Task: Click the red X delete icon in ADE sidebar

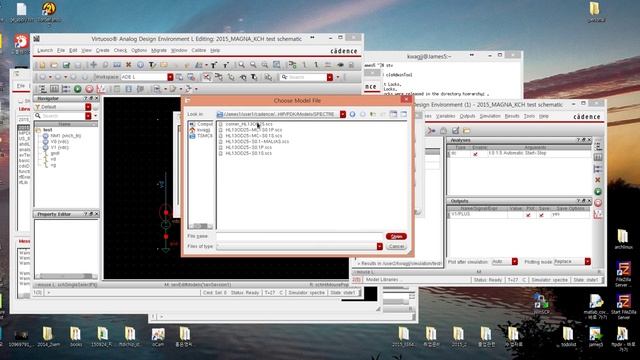Action: click(598, 180)
